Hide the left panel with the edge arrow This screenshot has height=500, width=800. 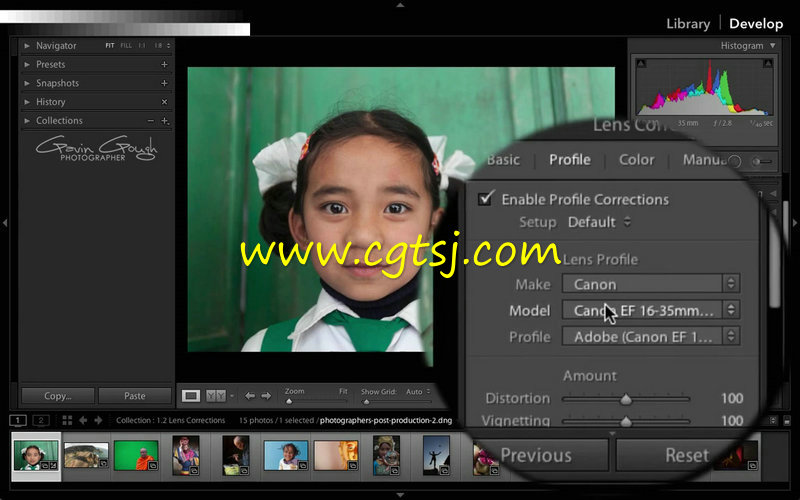(x=5, y=223)
